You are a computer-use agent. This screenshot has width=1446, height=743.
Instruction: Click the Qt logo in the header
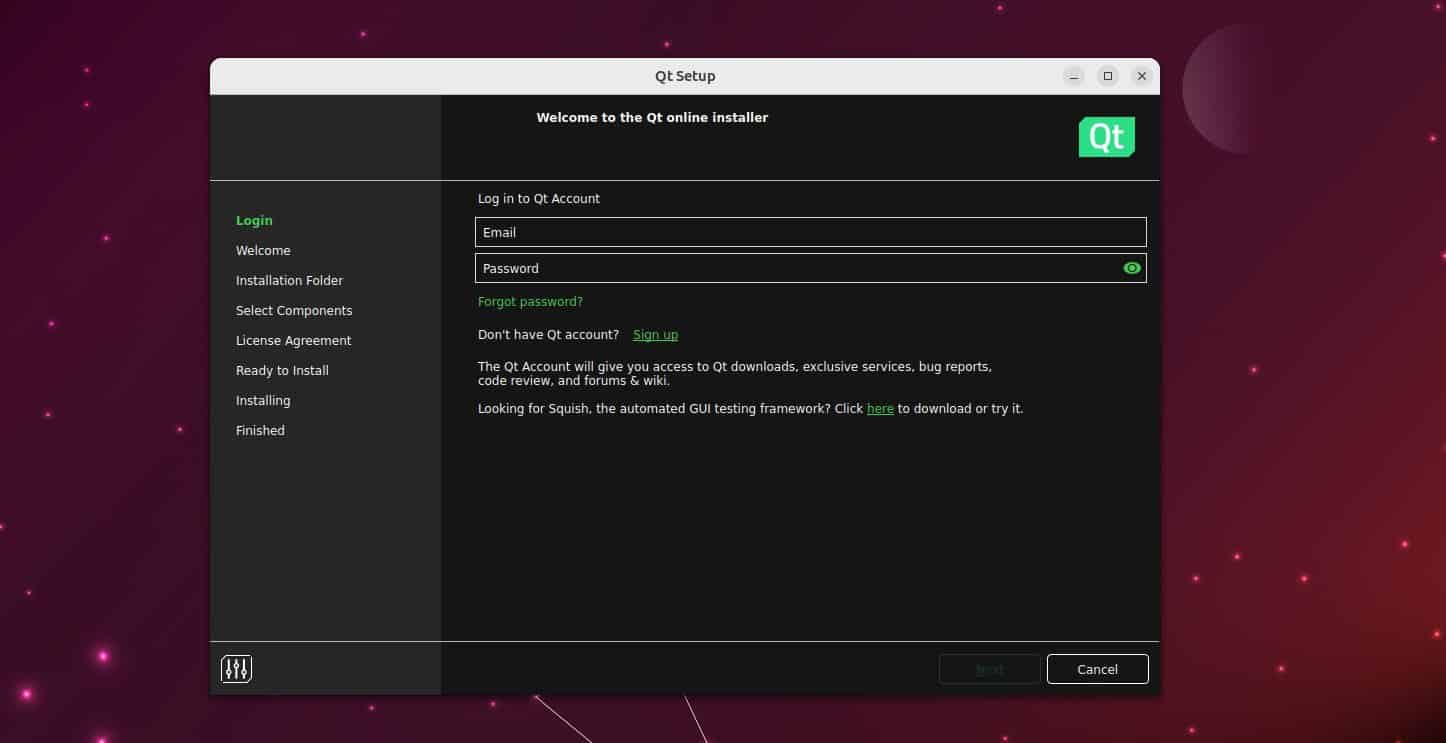(1106, 136)
